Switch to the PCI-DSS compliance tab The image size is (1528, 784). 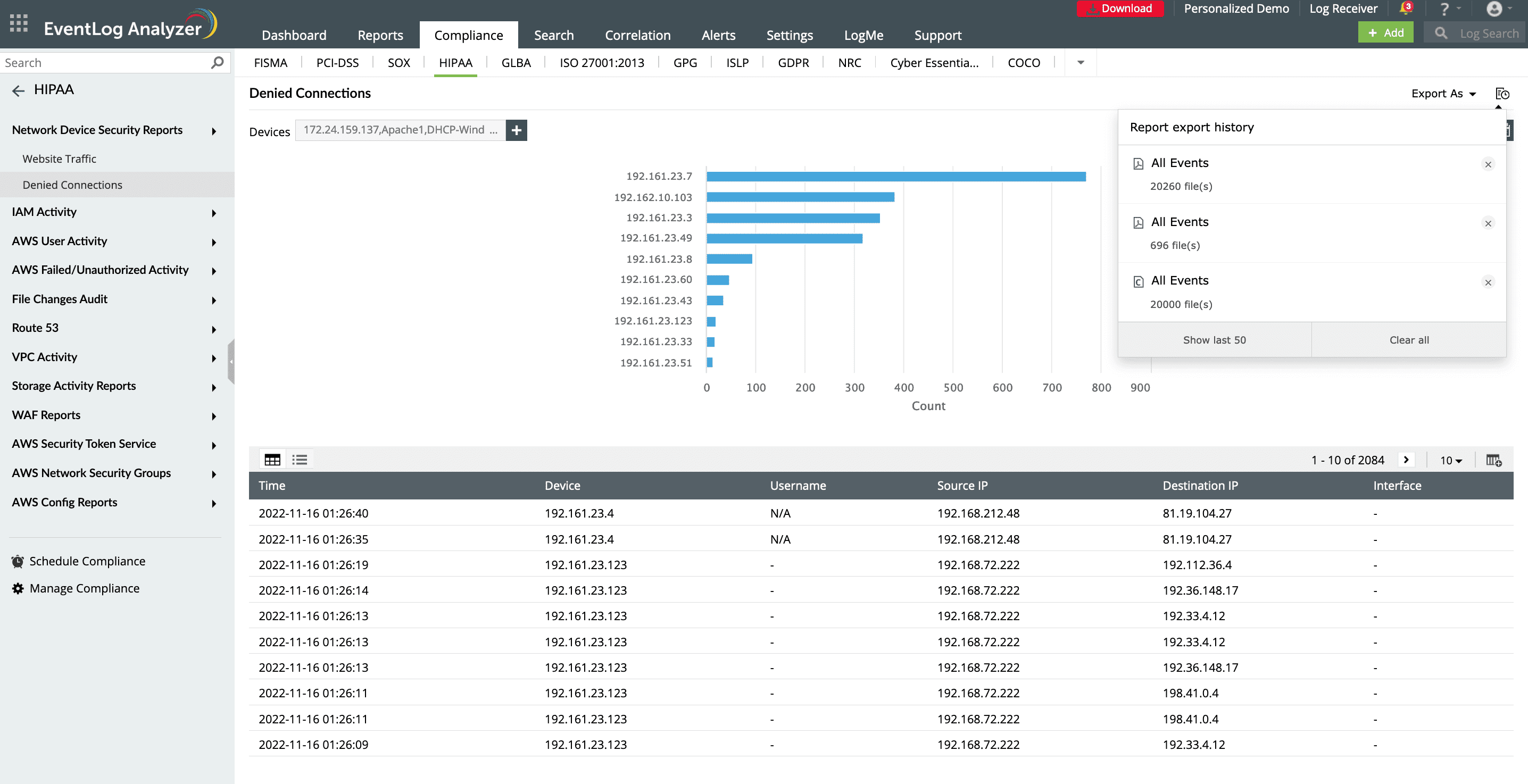[337, 63]
